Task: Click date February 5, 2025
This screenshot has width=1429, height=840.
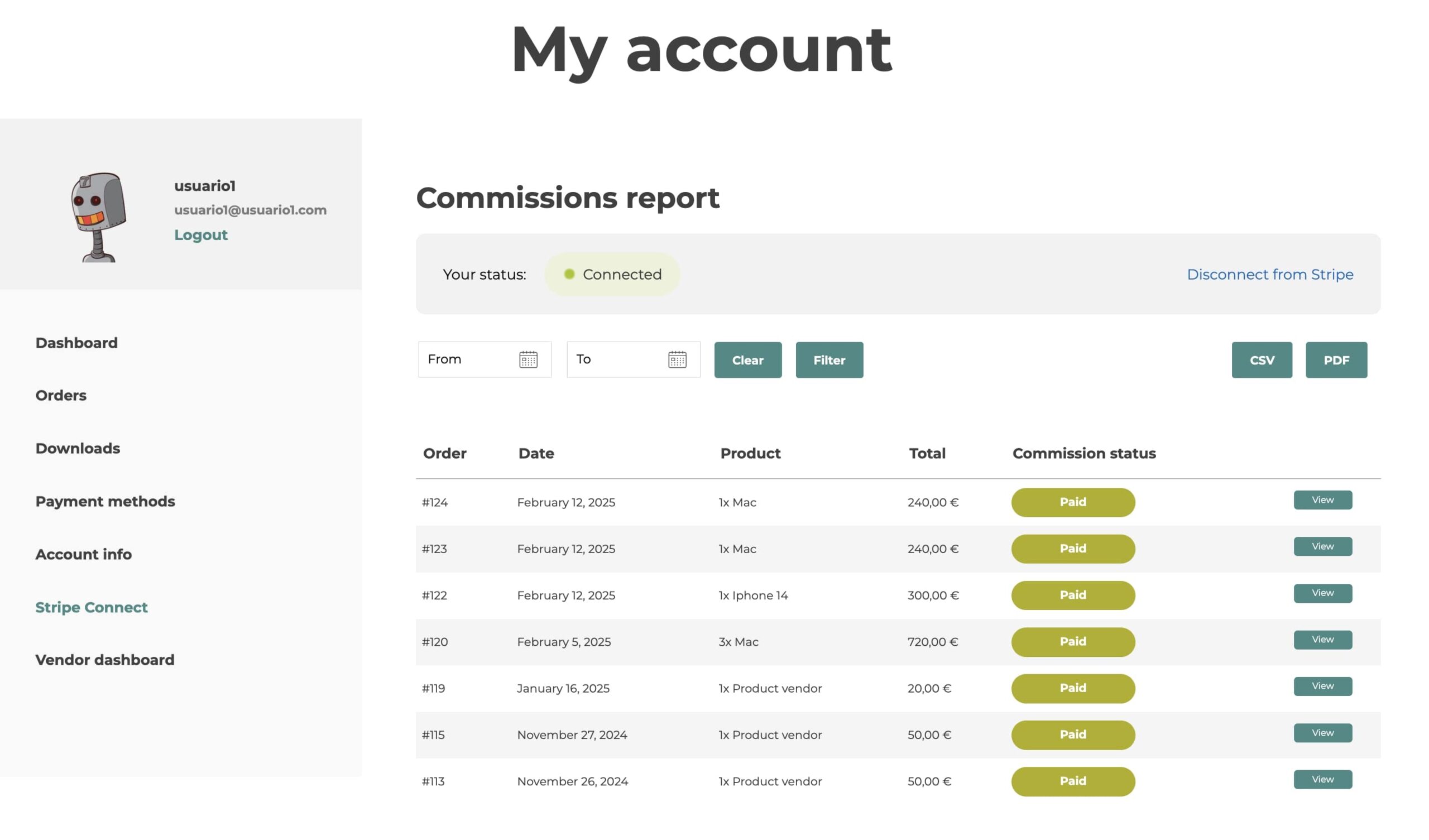Action: pyautogui.click(x=564, y=642)
